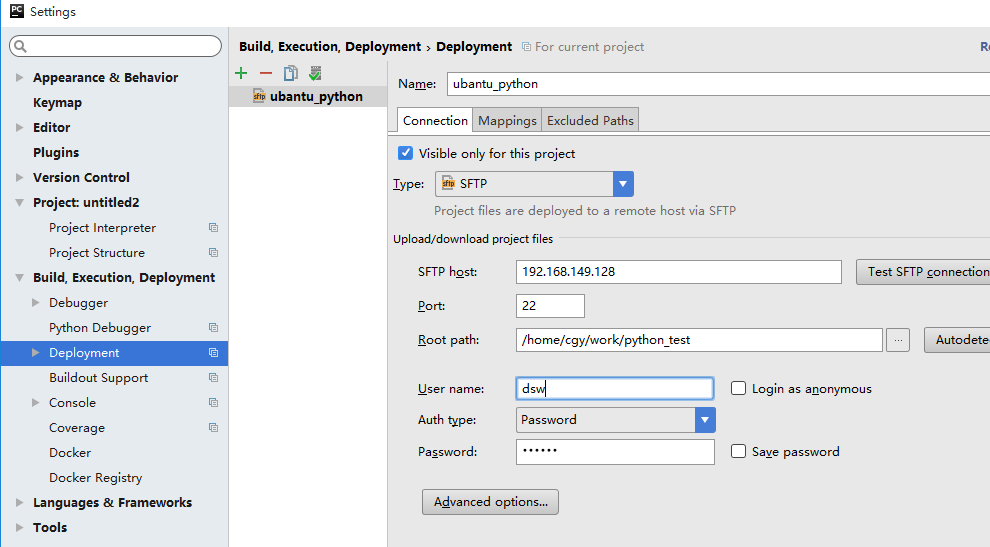Remove the selected server with minus icon
This screenshot has width=990, height=547.
point(266,73)
